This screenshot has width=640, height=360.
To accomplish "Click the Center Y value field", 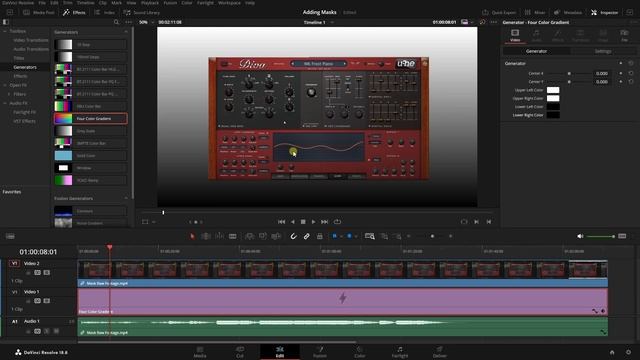I will 602,82.
